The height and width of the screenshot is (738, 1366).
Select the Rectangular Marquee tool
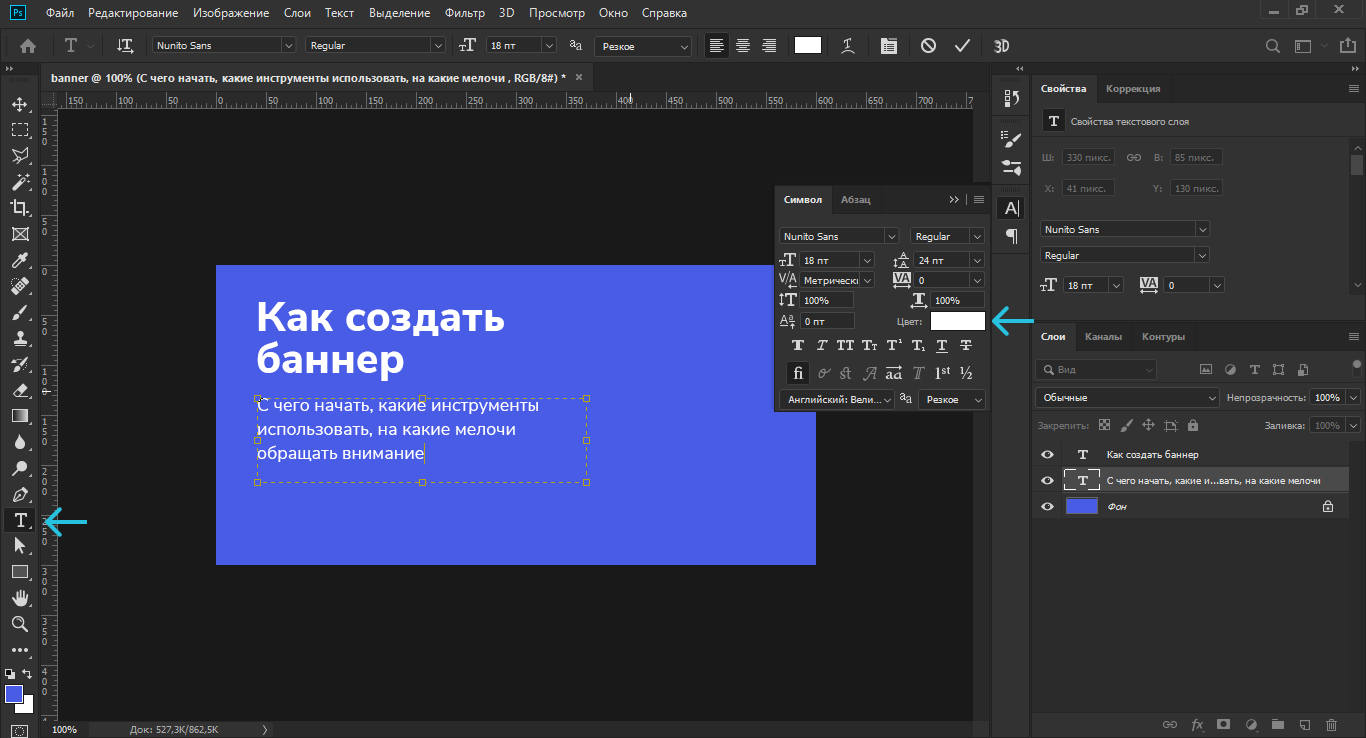(19, 130)
